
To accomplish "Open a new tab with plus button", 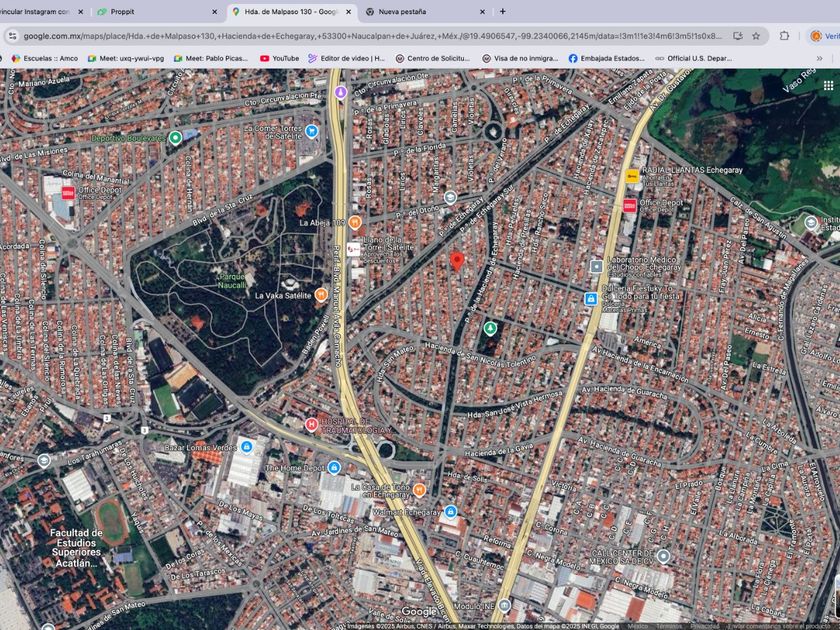I will point(502,11).
